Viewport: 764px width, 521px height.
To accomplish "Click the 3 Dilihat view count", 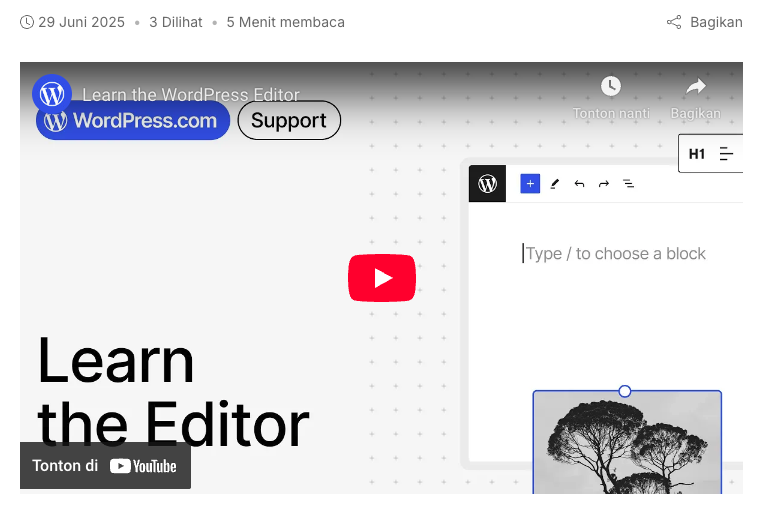I will (x=175, y=22).
